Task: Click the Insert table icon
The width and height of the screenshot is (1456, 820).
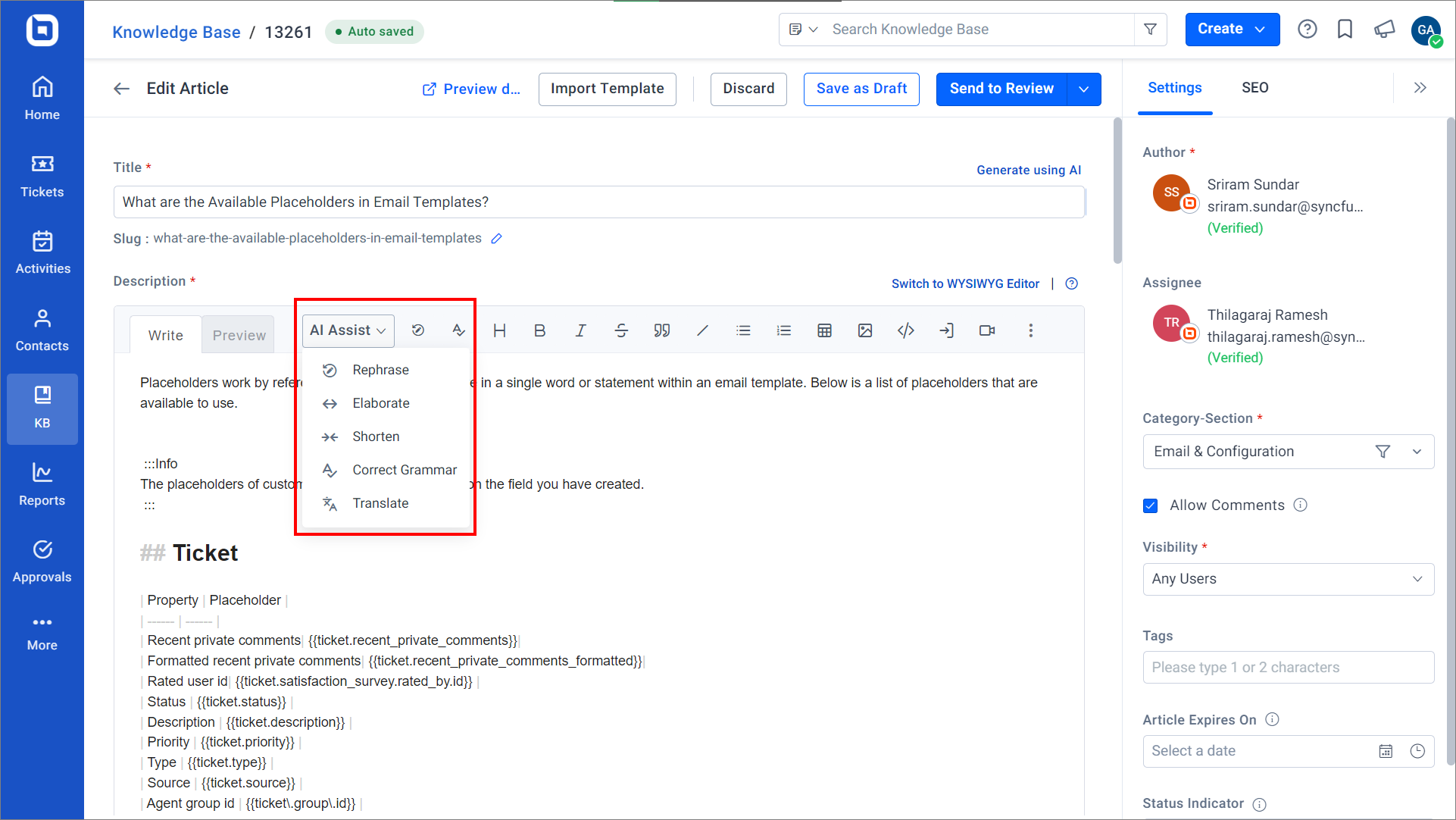Action: (x=824, y=330)
